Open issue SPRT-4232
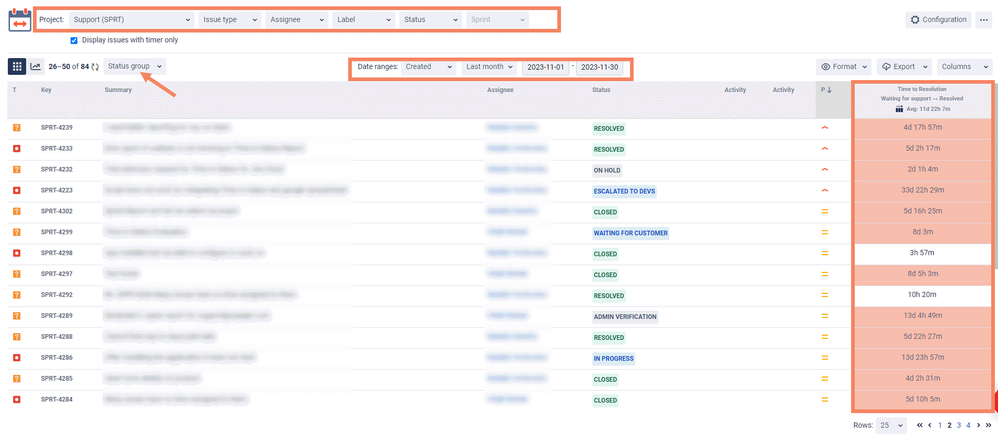The image size is (998, 444). point(57,170)
